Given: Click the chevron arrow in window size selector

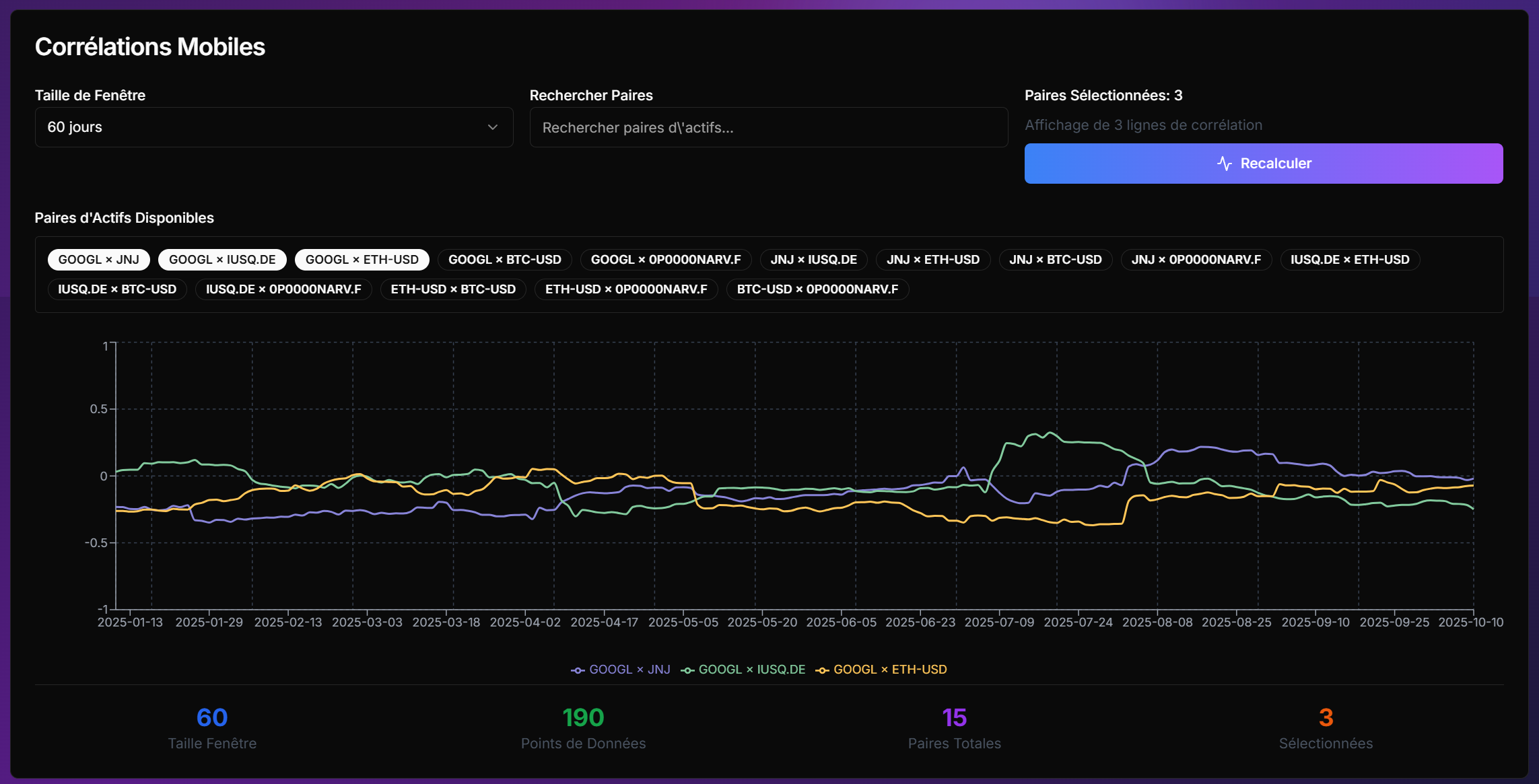Looking at the screenshot, I should (493, 127).
